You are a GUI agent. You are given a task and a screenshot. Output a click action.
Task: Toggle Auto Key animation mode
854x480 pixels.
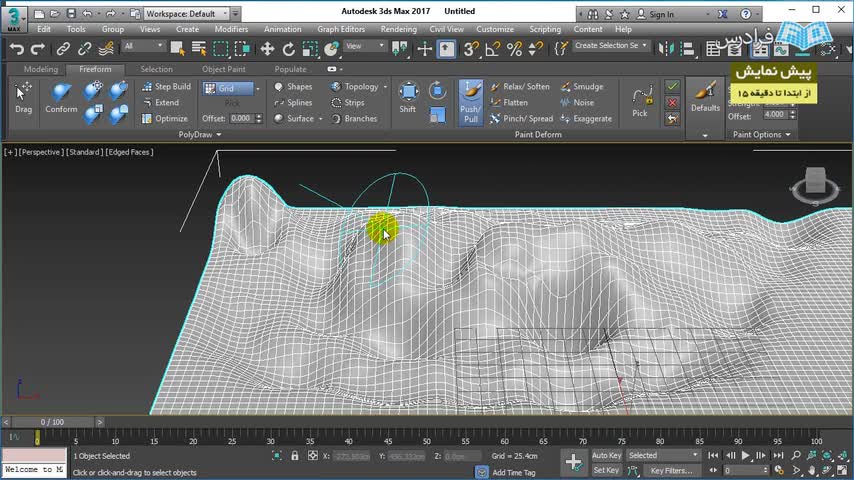pyautogui.click(x=606, y=456)
